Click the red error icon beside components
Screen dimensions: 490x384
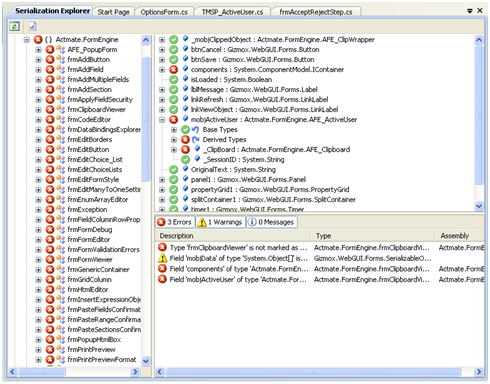(x=173, y=70)
